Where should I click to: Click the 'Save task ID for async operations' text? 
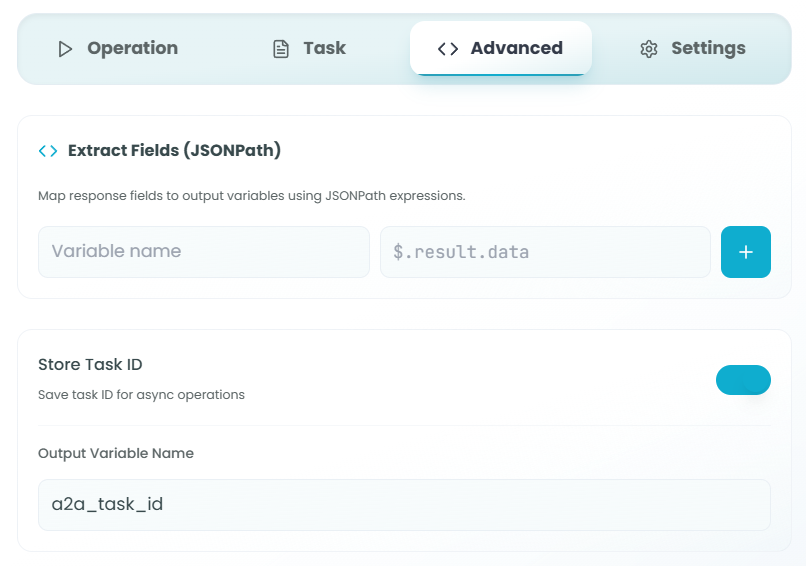click(x=141, y=395)
